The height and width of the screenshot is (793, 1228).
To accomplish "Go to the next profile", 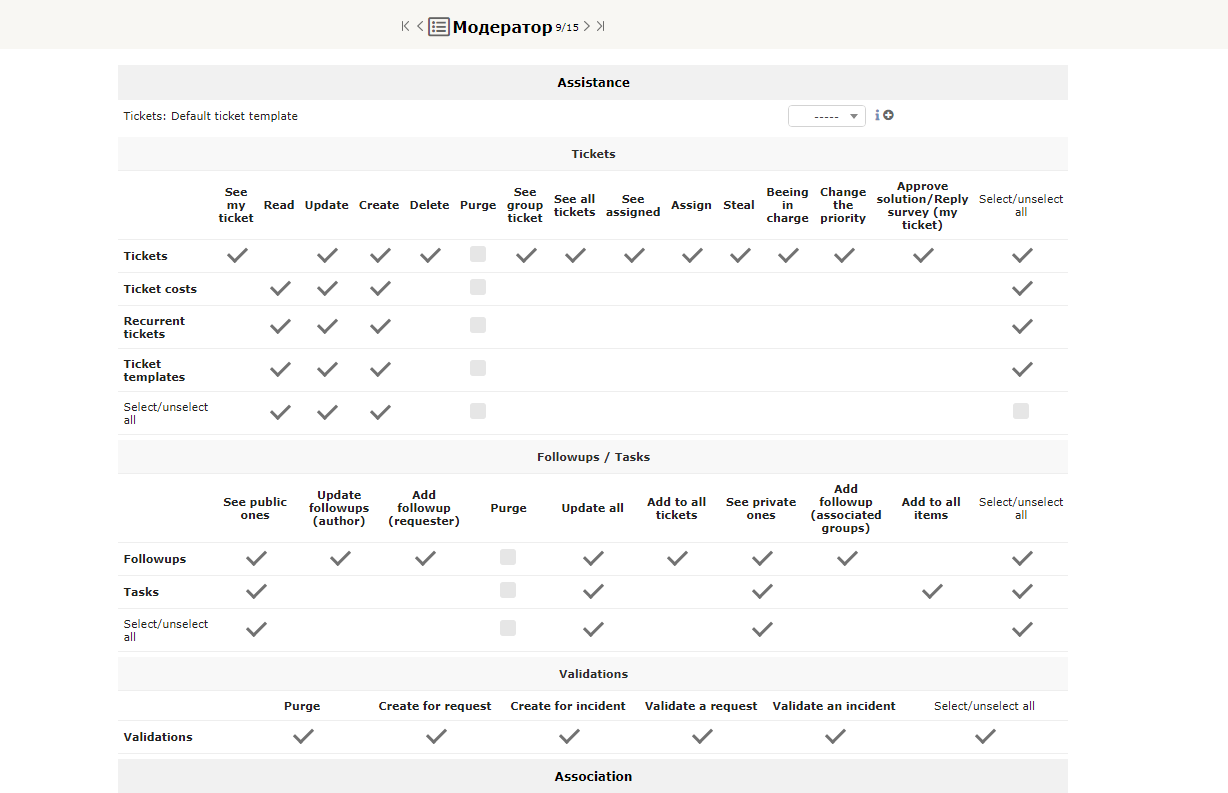I will coord(587,26).
